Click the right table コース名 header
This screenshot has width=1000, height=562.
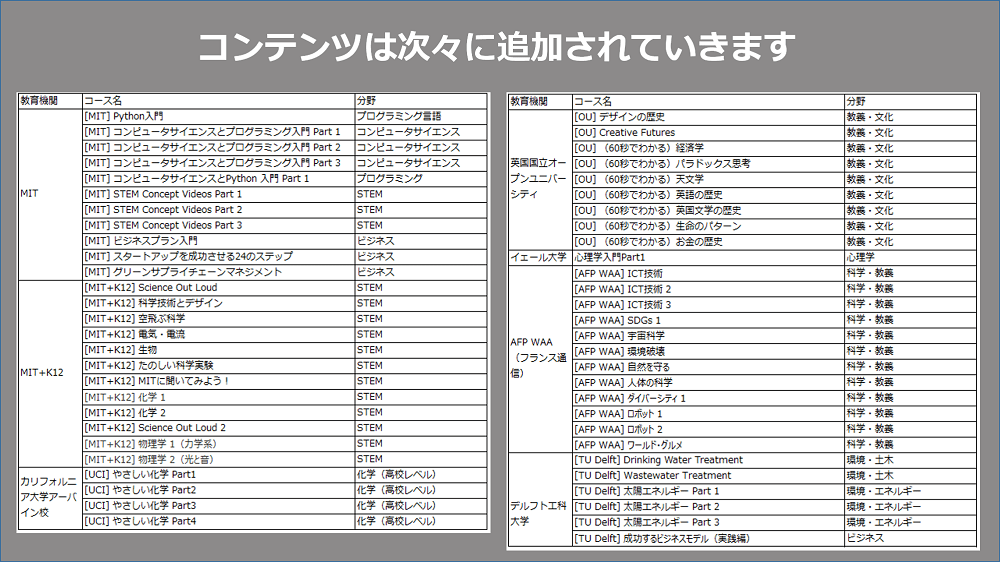click(709, 101)
